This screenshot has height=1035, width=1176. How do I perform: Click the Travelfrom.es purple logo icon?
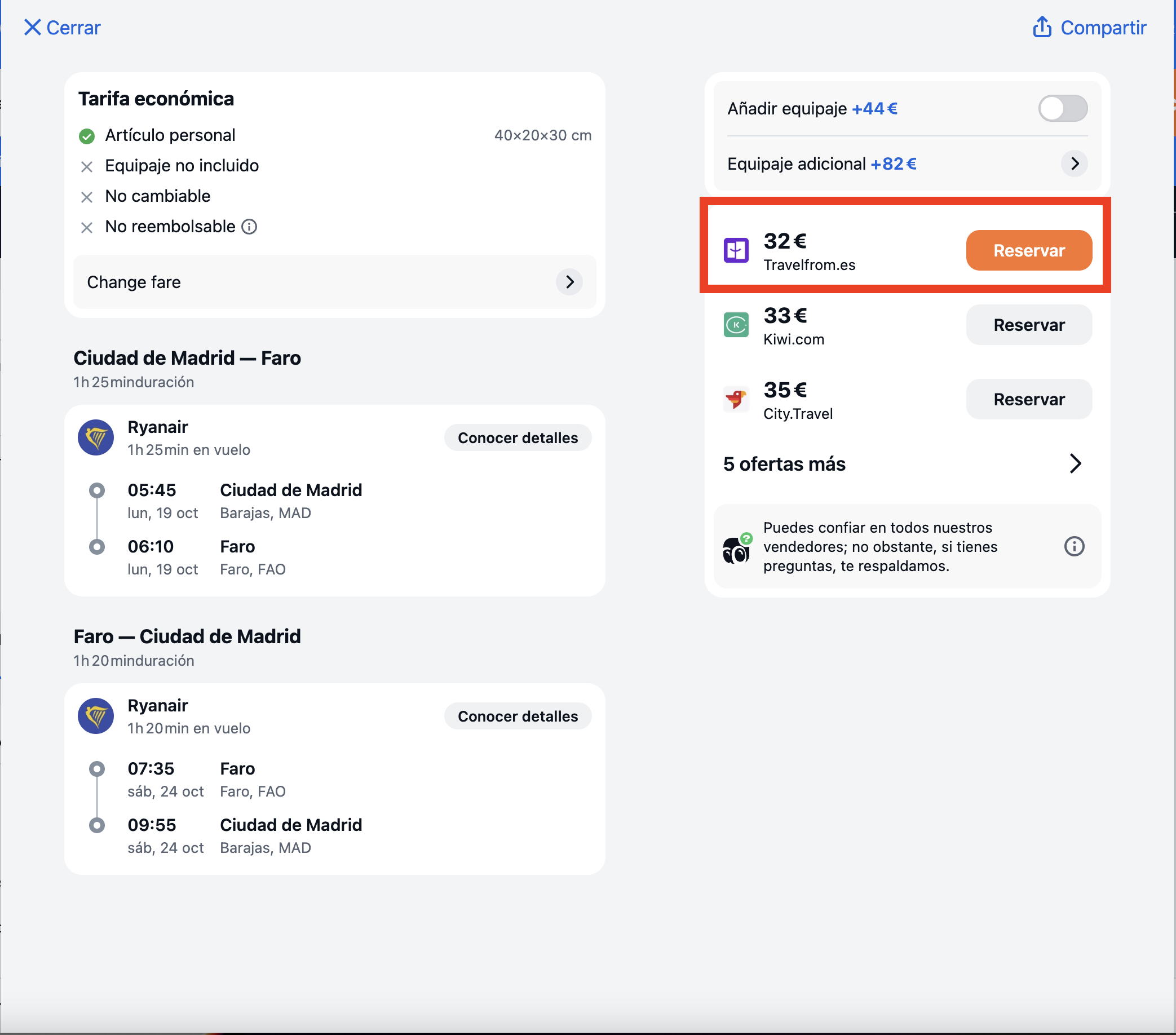[735, 250]
